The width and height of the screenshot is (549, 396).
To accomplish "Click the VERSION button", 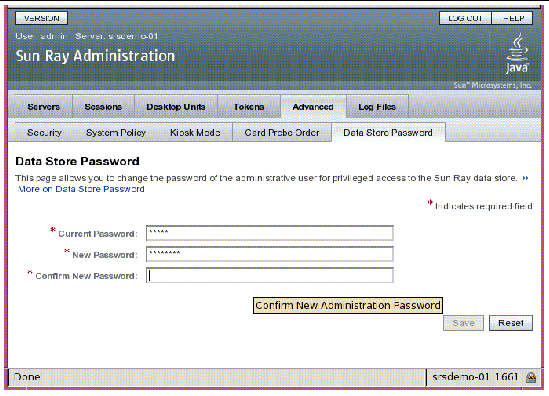I will (41, 18).
